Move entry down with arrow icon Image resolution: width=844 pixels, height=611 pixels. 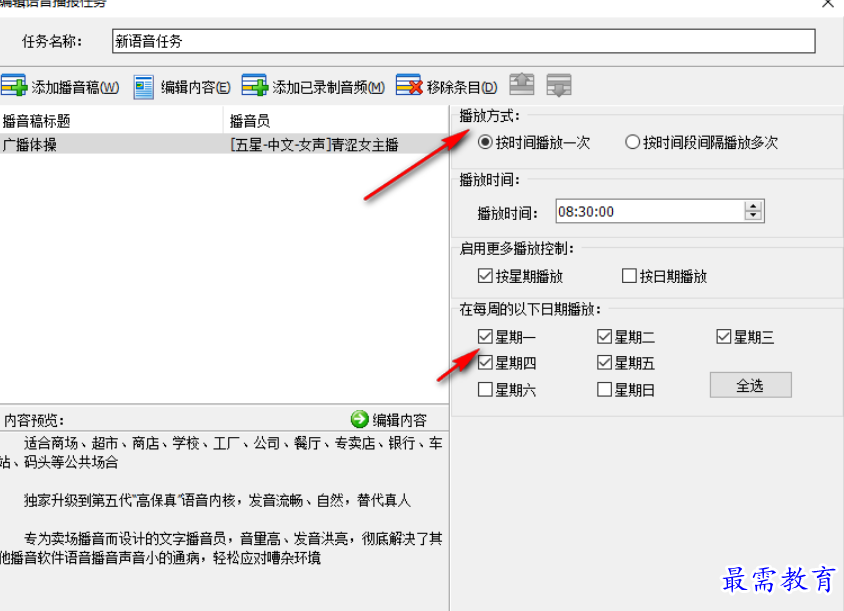click(559, 85)
